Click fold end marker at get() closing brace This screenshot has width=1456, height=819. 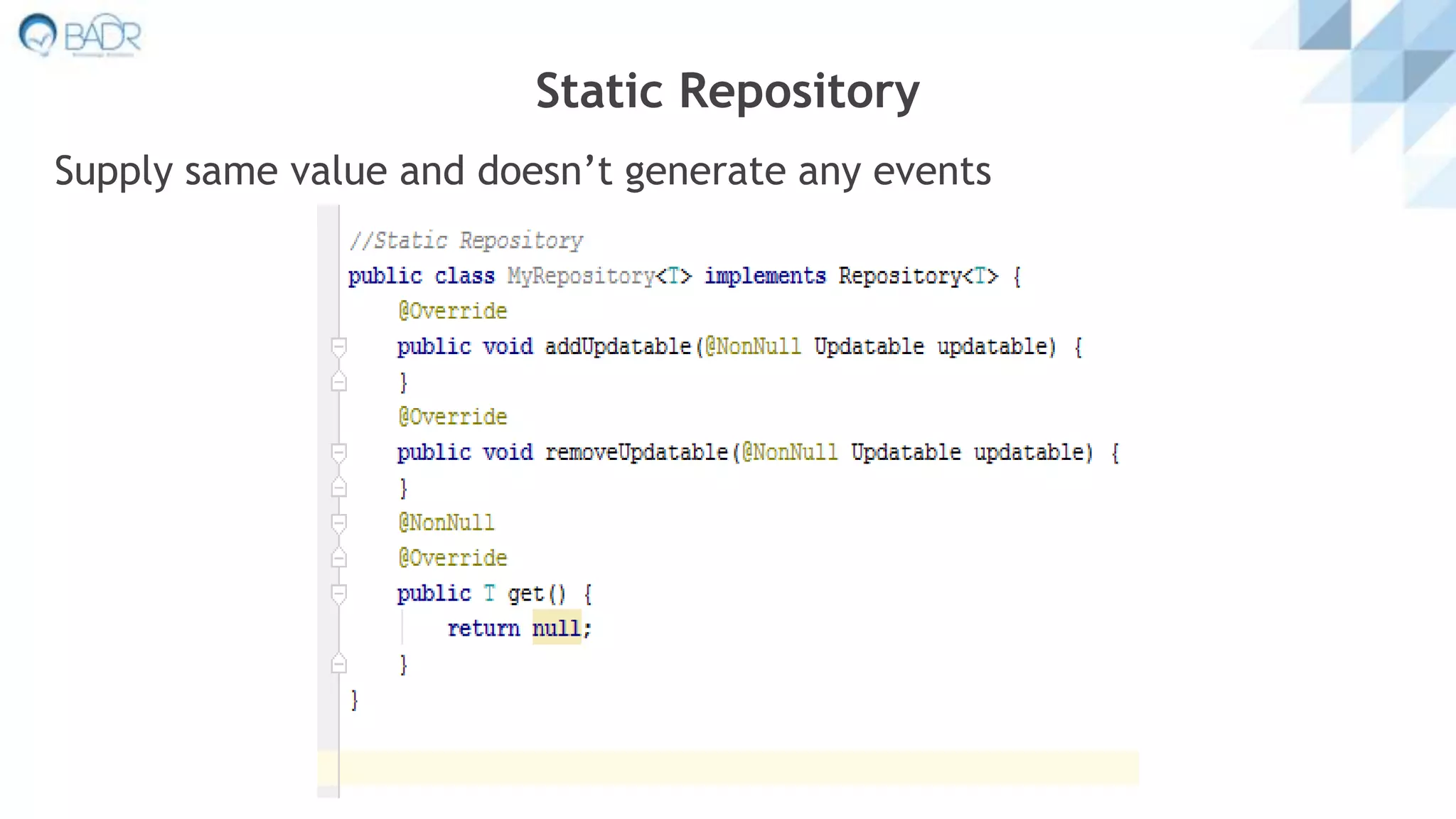point(339,664)
